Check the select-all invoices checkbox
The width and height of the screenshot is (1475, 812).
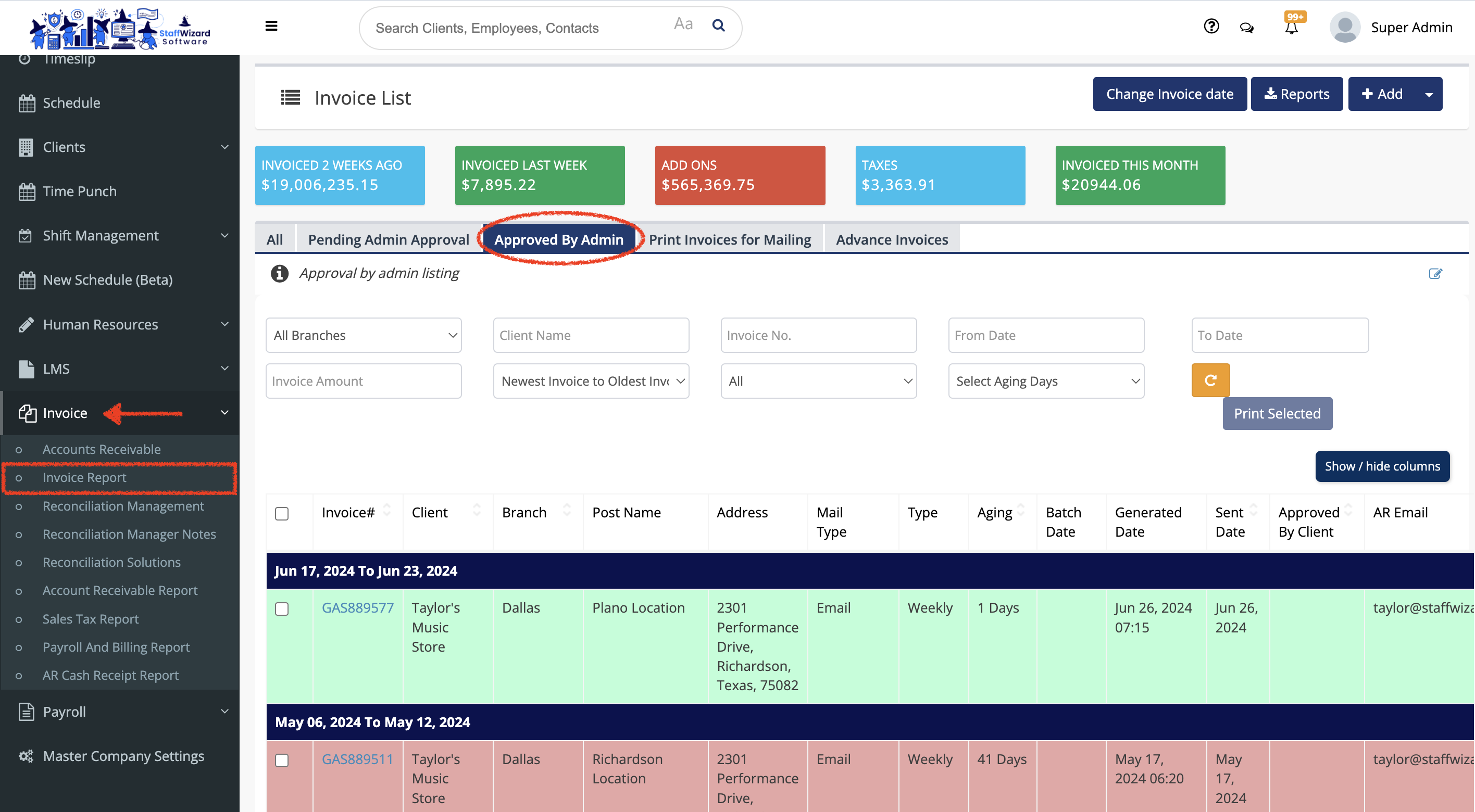pyautogui.click(x=281, y=513)
